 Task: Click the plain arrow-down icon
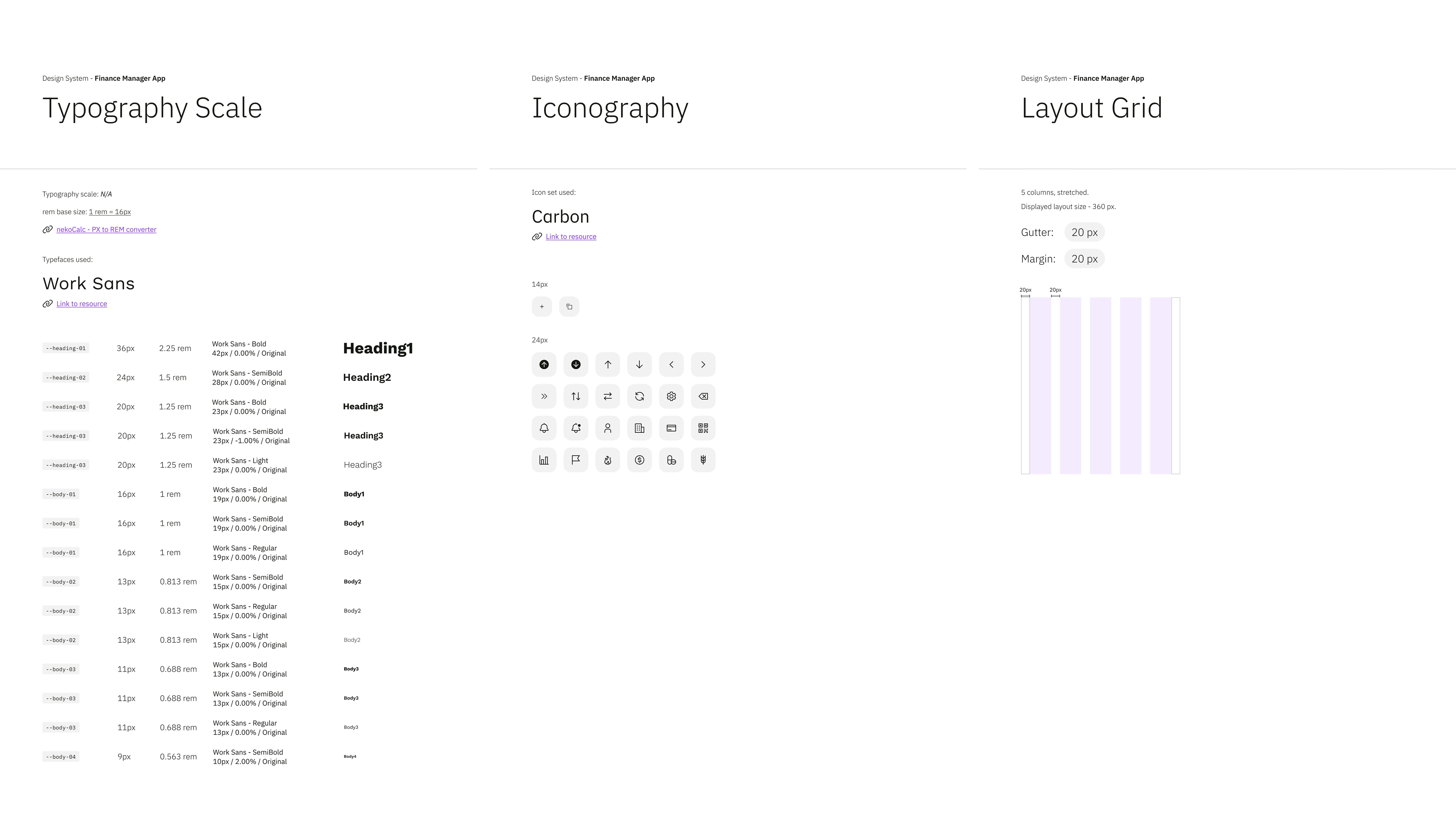pos(639,365)
